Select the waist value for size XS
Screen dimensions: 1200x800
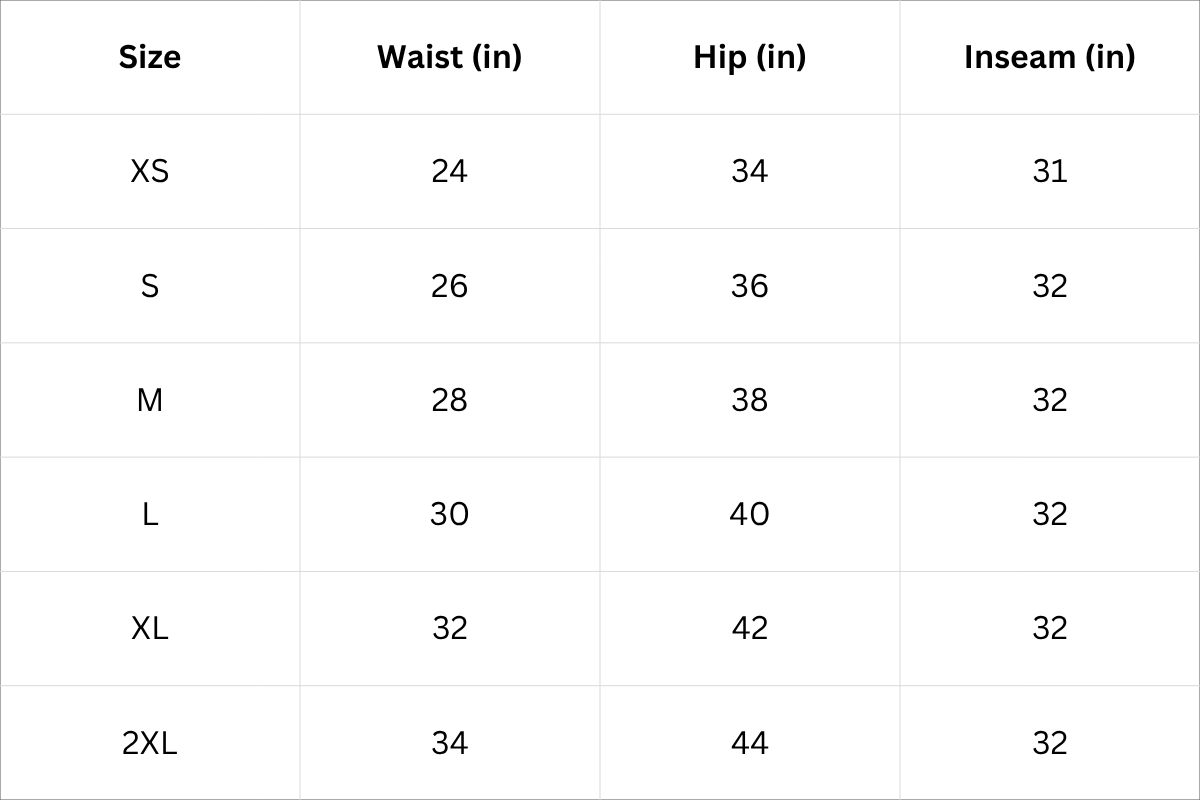[449, 171]
